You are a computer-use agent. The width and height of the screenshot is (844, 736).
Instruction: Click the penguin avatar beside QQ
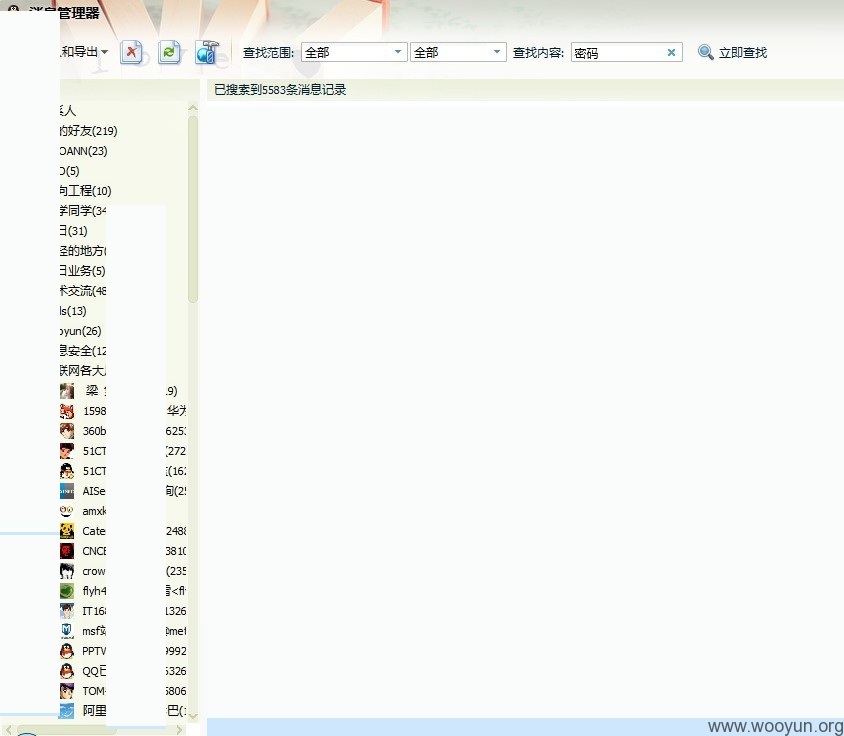click(67, 671)
